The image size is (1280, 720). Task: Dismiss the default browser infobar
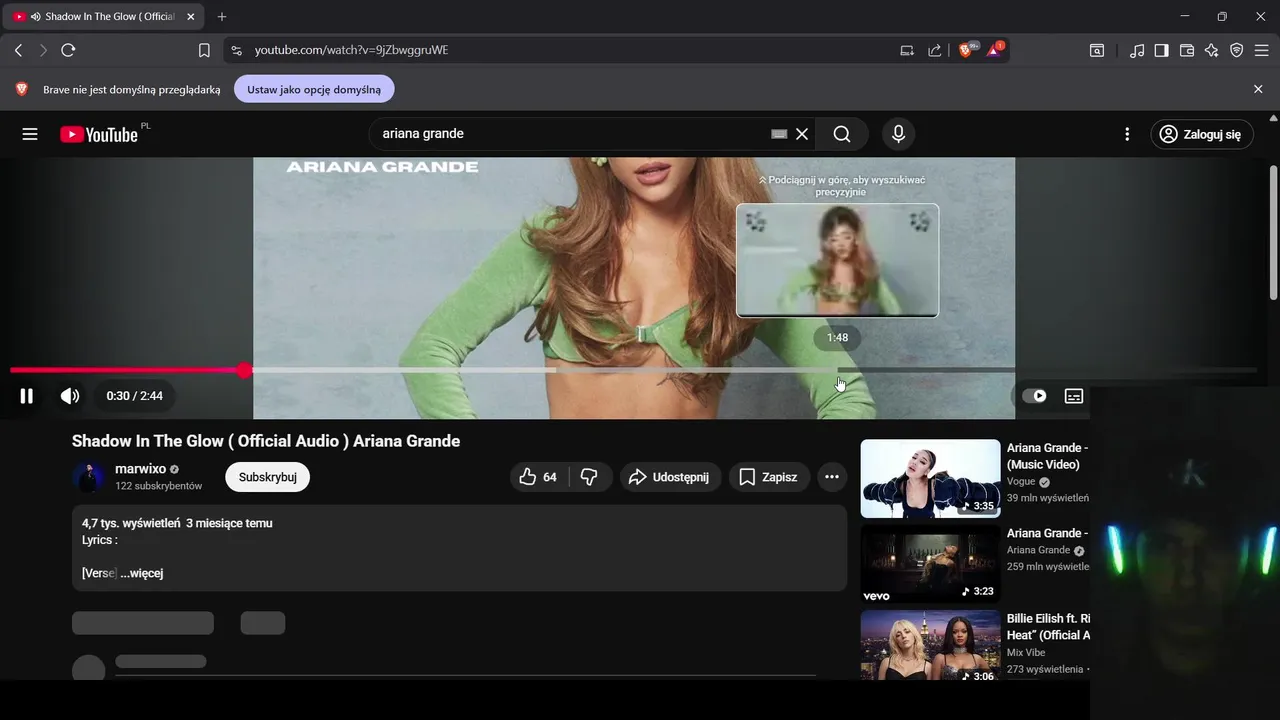point(1258,89)
